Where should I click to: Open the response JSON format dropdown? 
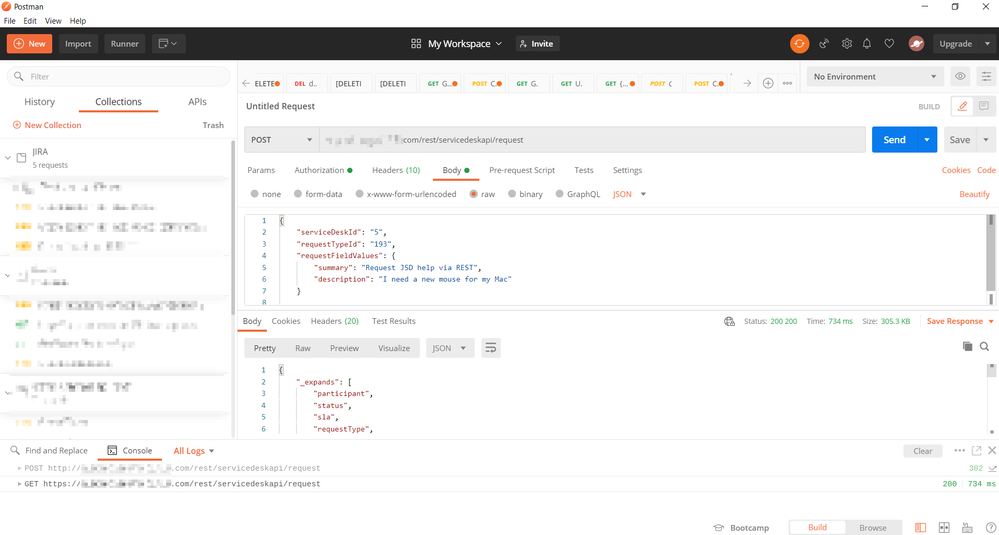pos(450,348)
